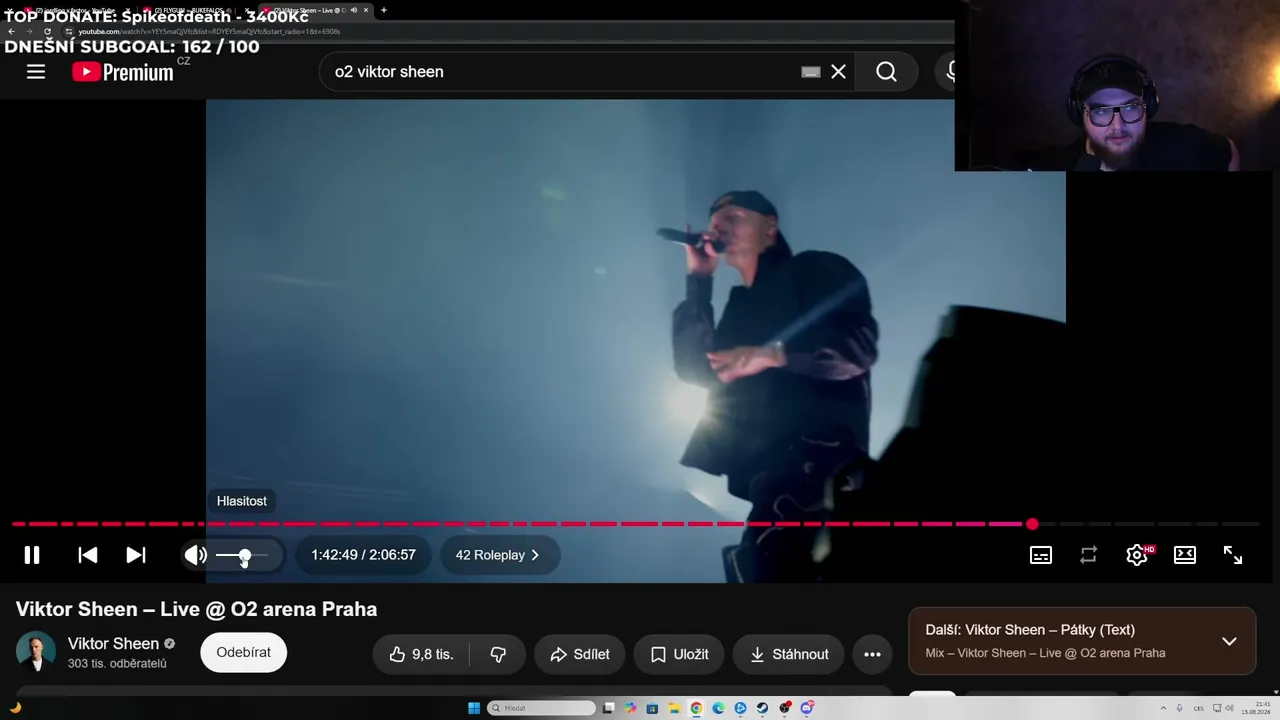Enter fullscreen mode

coord(1233,555)
